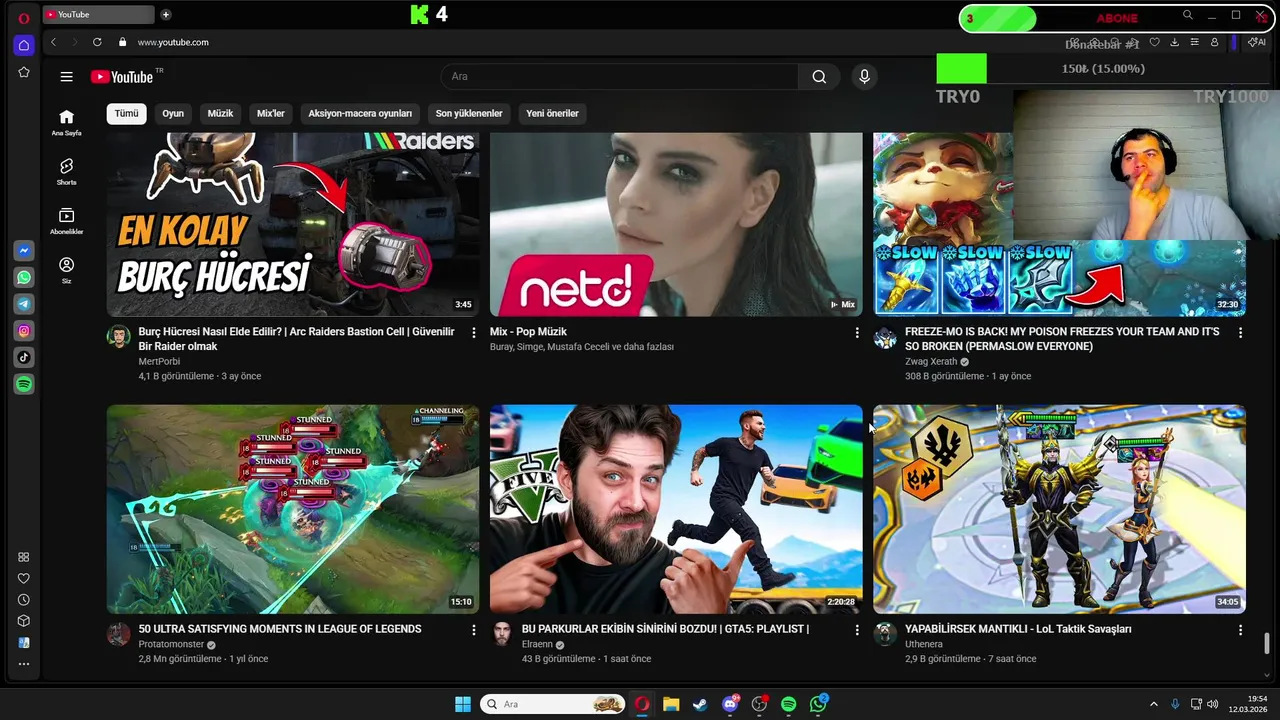Click the heart icon in the Opera toolbar
The width and height of the screenshot is (1280, 720).
click(x=1154, y=42)
